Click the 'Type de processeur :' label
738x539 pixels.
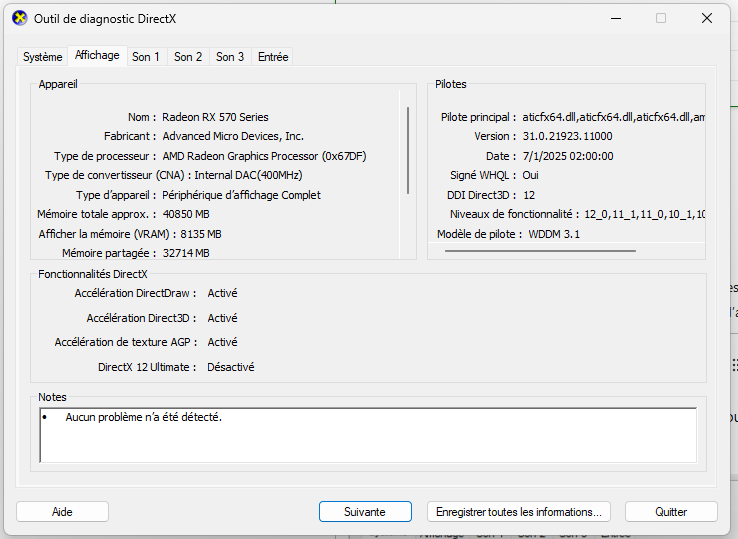105,156
